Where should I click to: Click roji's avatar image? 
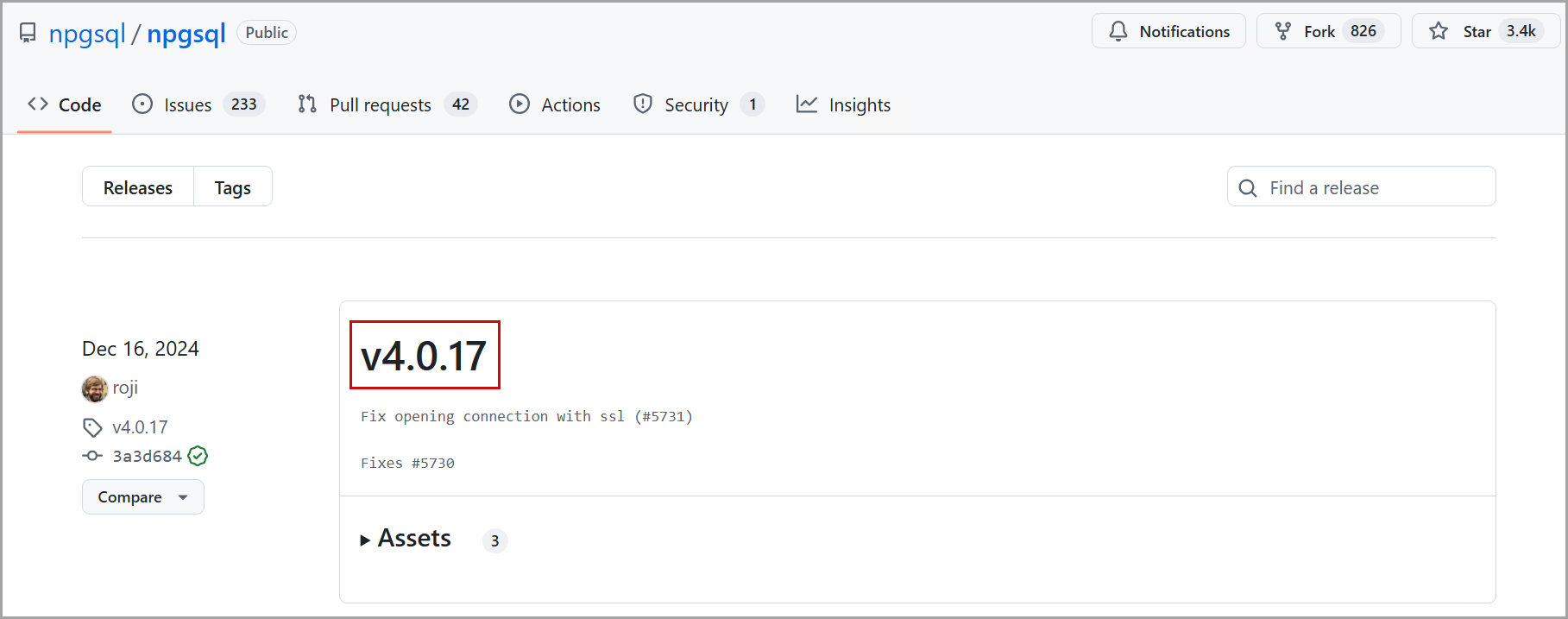coord(95,388)
